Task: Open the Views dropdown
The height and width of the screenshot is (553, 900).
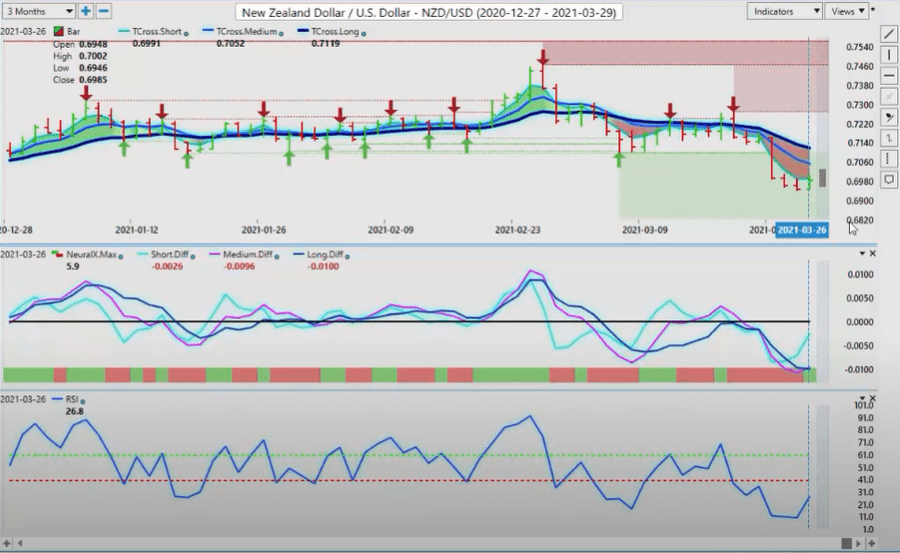Action: 847,11
